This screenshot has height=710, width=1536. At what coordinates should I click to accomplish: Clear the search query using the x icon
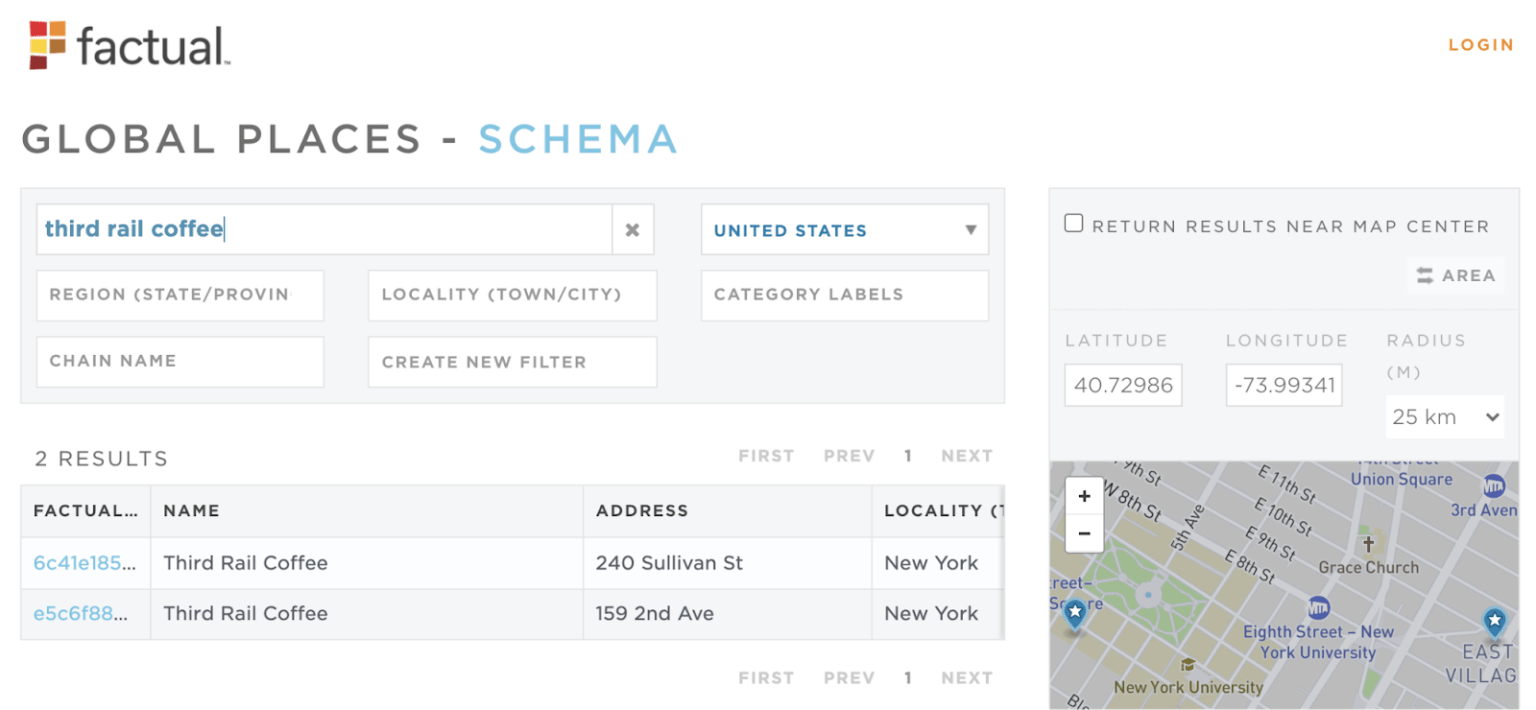coord(632,229)
